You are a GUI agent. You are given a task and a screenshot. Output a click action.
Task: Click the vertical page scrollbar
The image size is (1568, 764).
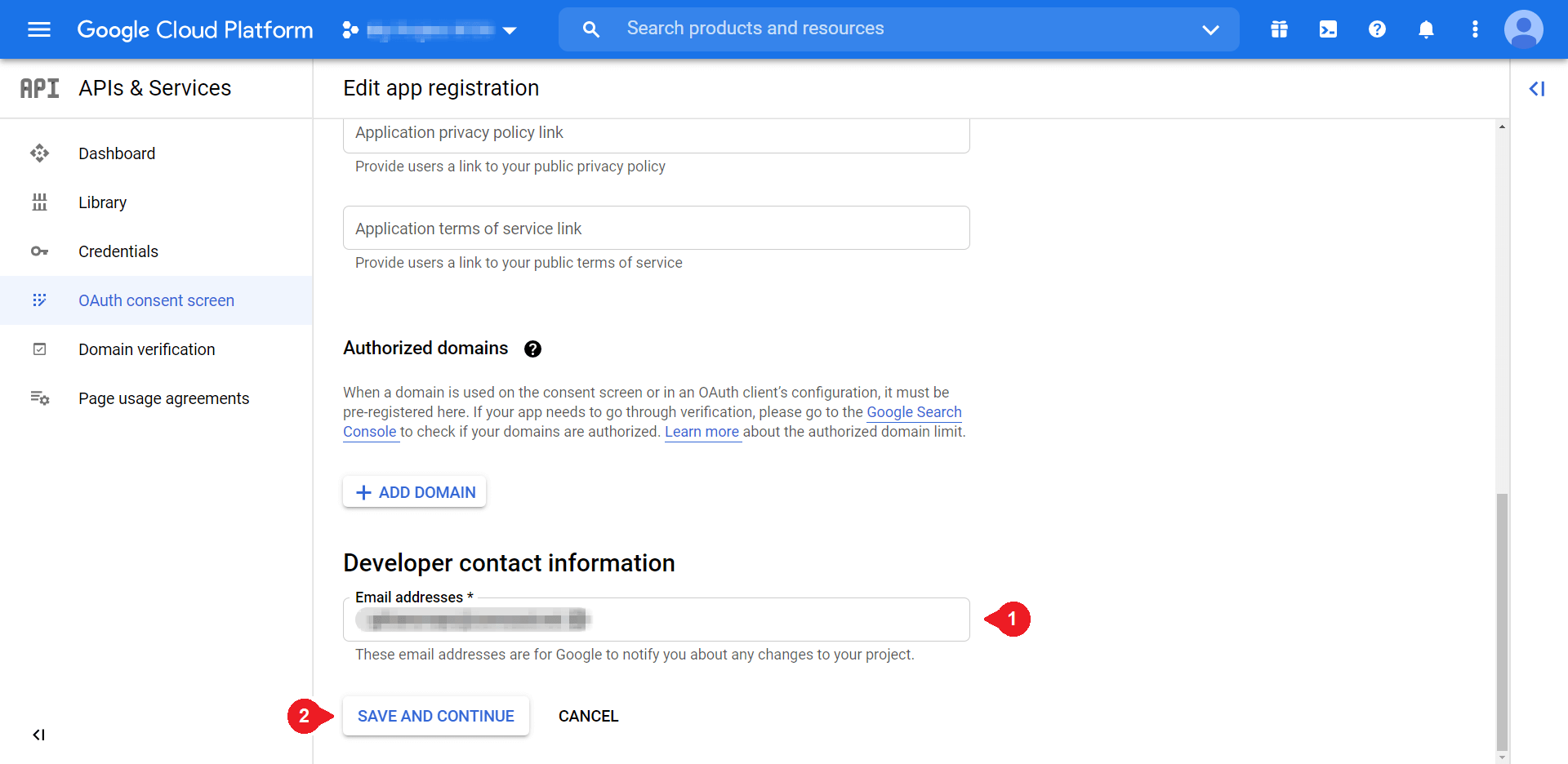tap(1502, 620)
